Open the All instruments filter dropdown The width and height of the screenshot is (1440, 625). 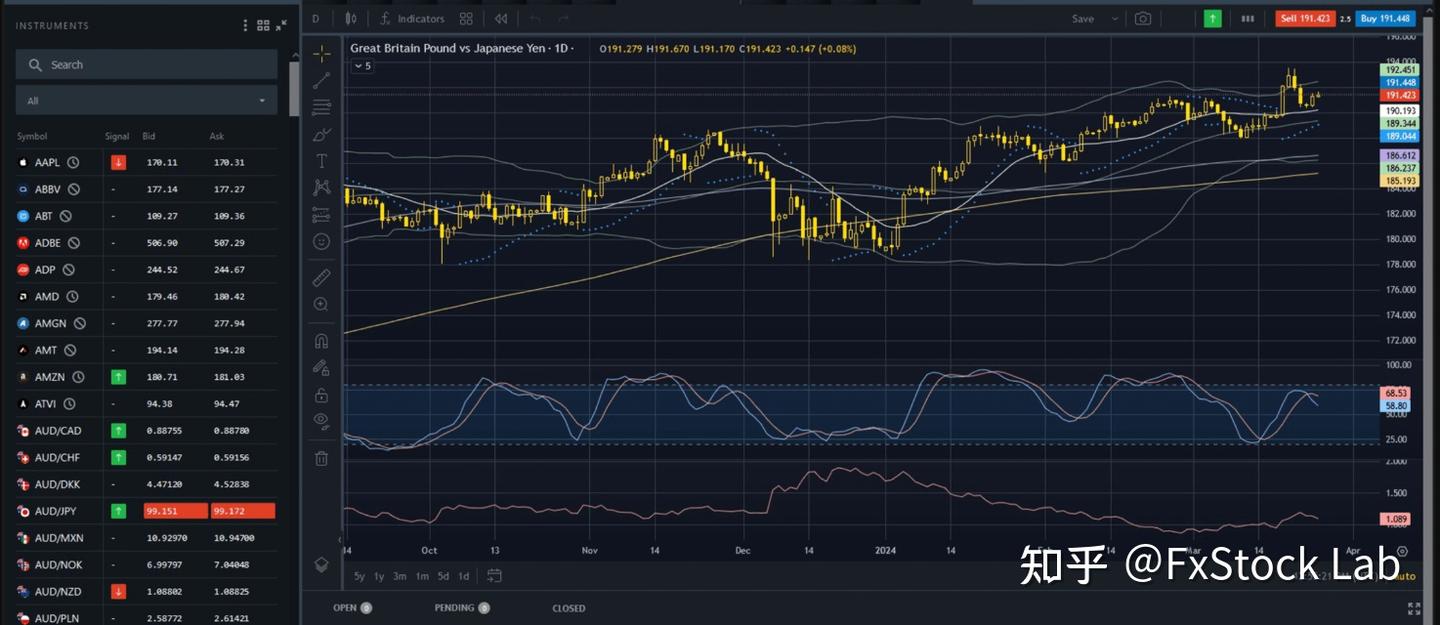coord(146,100)
